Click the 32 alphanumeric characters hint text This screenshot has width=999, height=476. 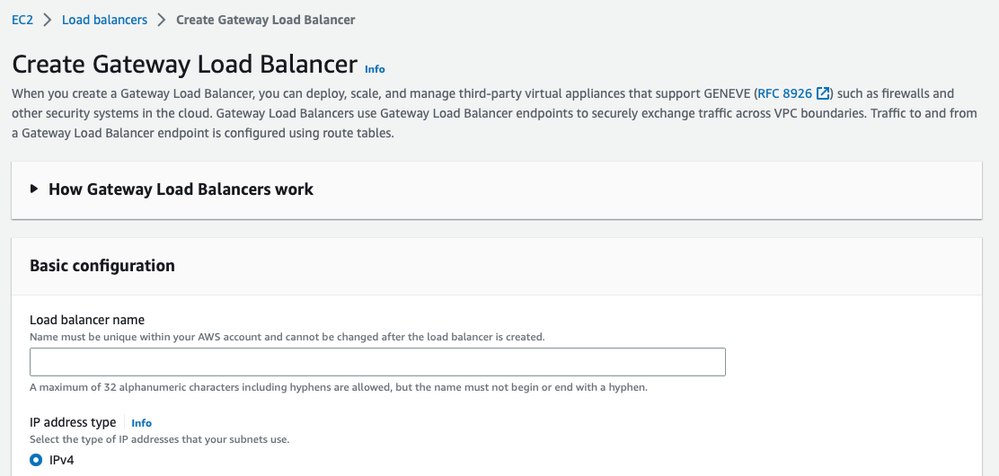[x=338, y=387]
